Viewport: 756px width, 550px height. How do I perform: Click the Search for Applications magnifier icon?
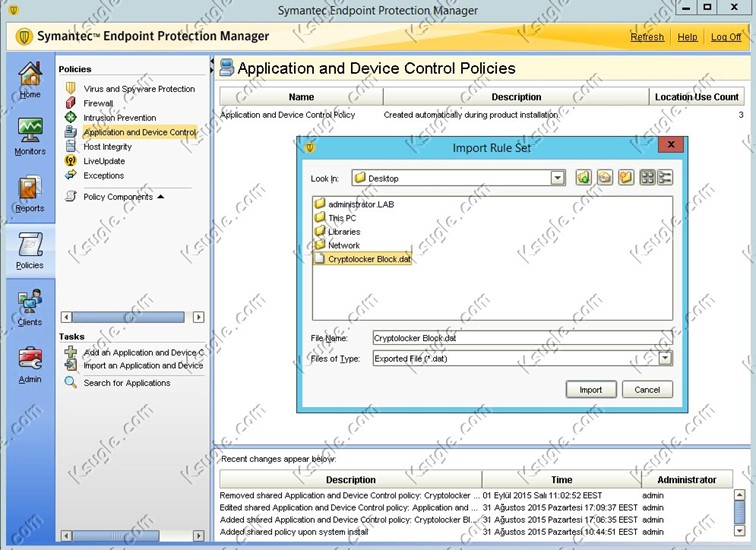point(70,382)
